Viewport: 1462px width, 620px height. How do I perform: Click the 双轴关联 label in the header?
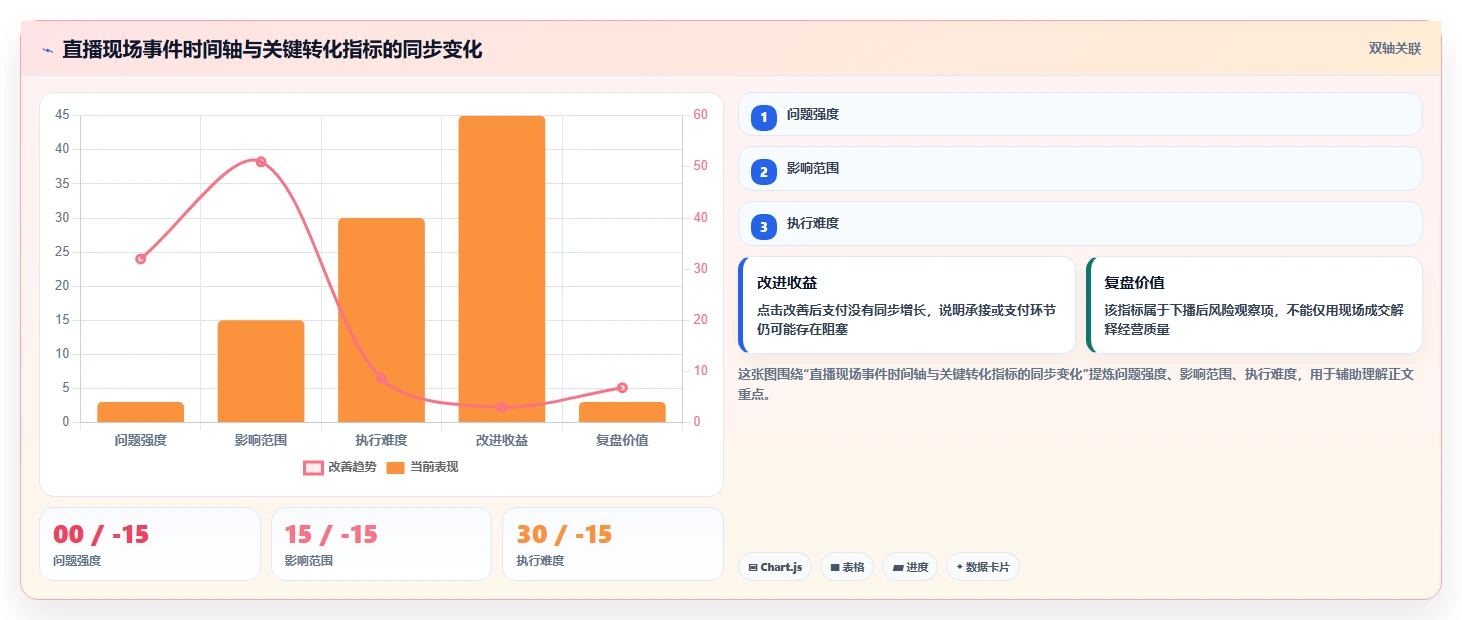[x=1394, y=48]
